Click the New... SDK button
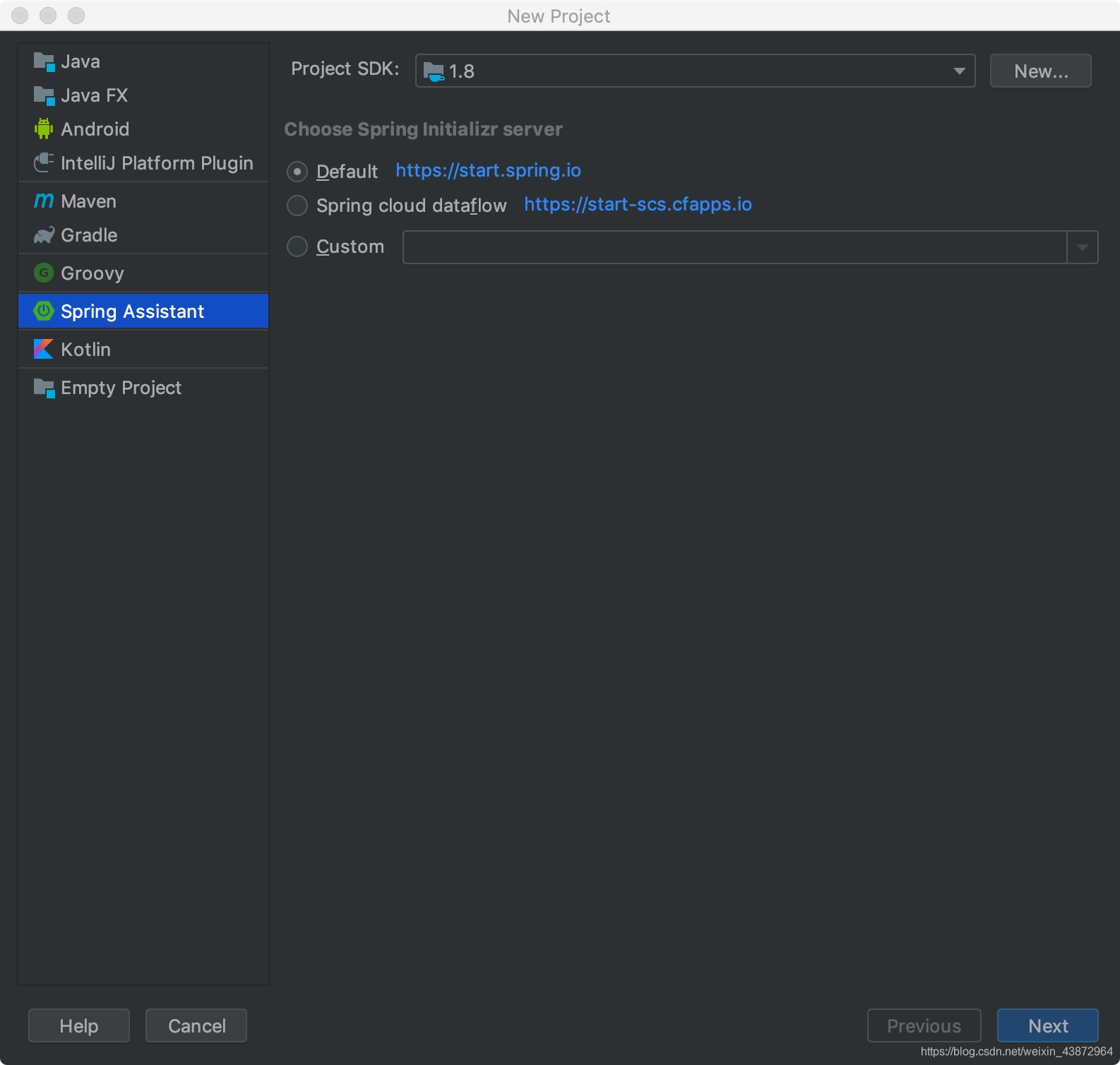The height and width of the screenshot is (1065, 1120). pyautogui.click(x=1041, y=71)
